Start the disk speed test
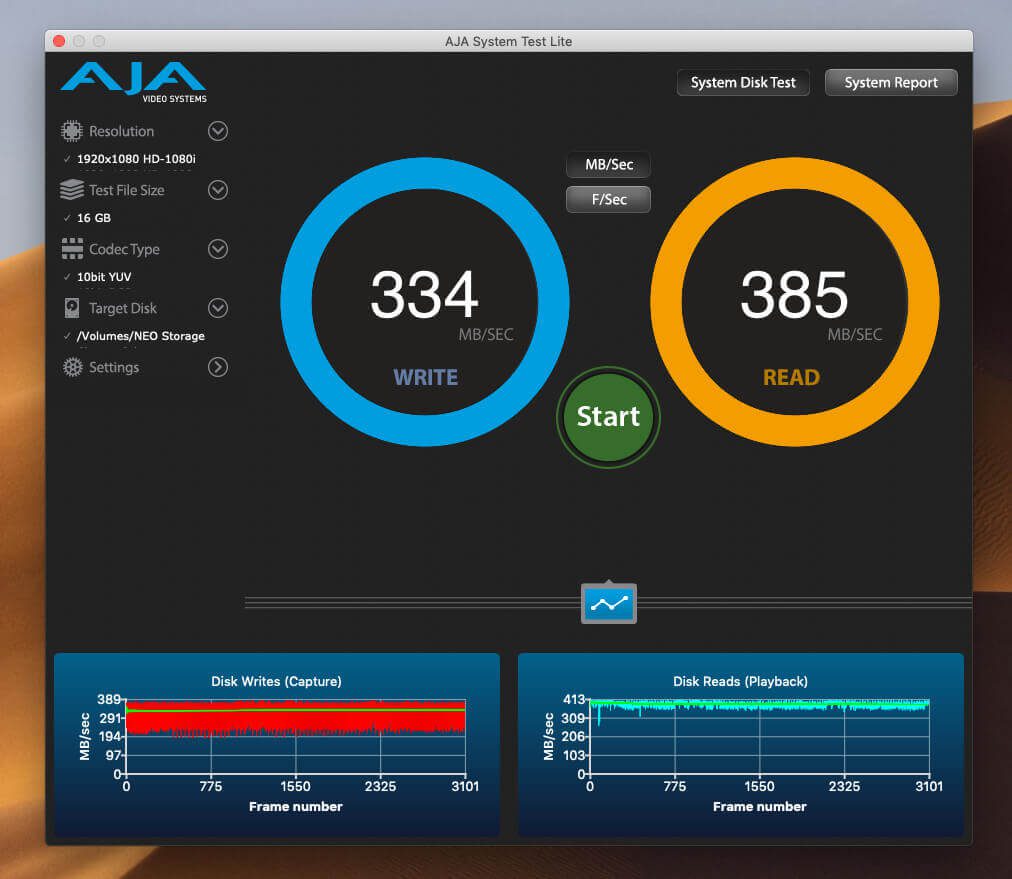Image resolution: width=1012 pixels, height=879 pixels. pyautogui.click(x=608, y=417)
